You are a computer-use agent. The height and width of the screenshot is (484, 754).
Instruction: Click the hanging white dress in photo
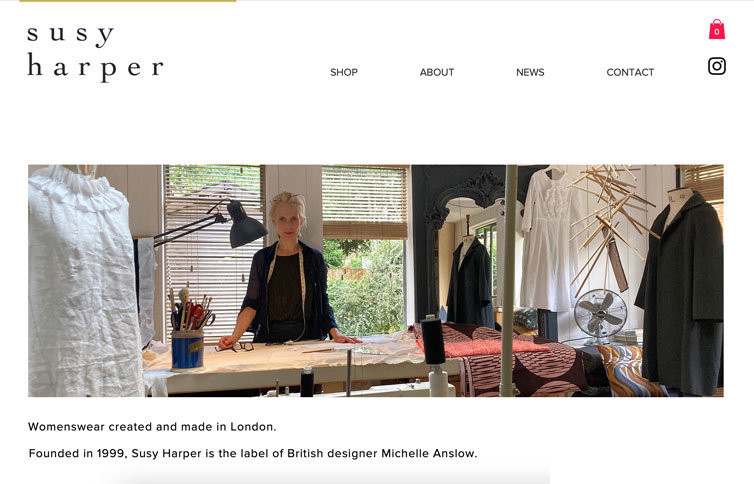[548, 240]
